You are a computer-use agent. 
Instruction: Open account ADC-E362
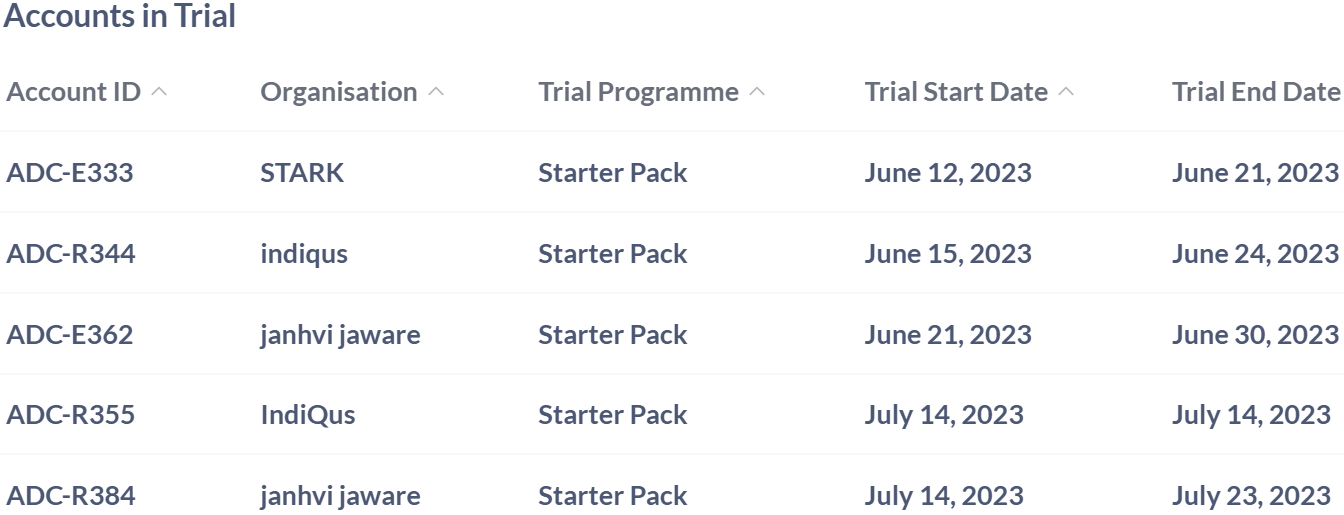[x=70, y=335]
